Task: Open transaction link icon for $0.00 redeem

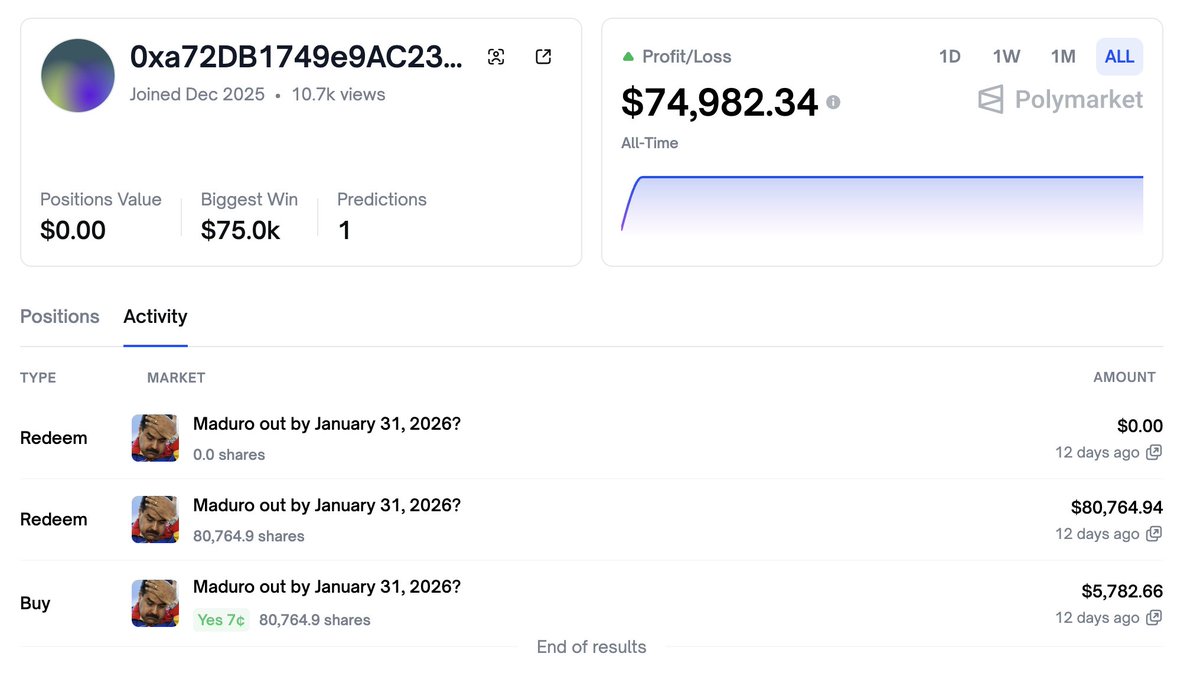Action: tap(1154, 452)
